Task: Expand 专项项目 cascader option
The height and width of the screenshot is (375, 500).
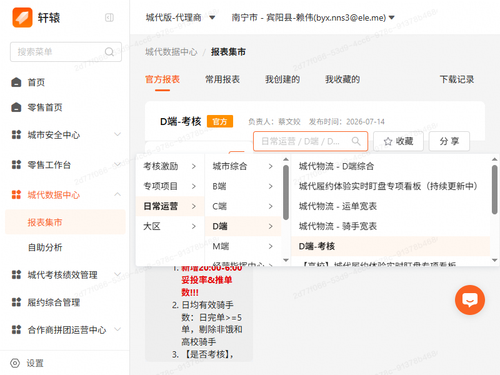Action: [170, 186]
